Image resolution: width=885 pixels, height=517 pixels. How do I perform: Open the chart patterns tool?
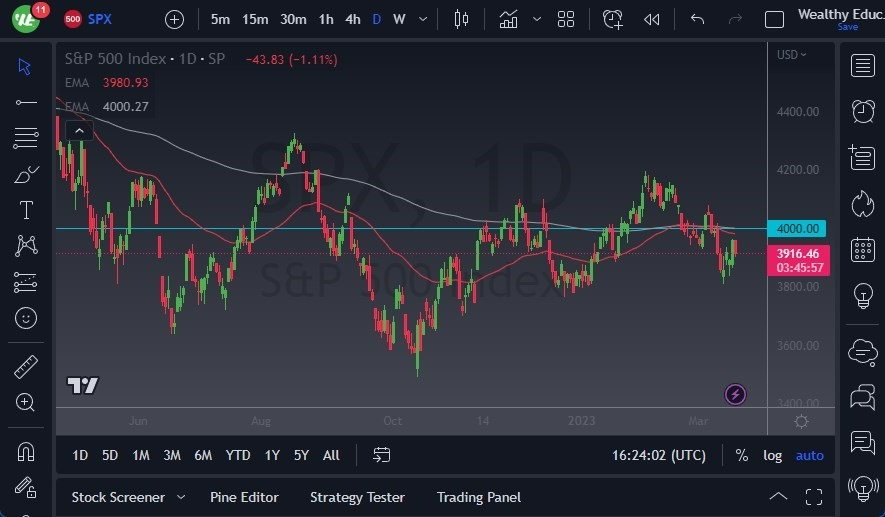(x=26, y=246)
